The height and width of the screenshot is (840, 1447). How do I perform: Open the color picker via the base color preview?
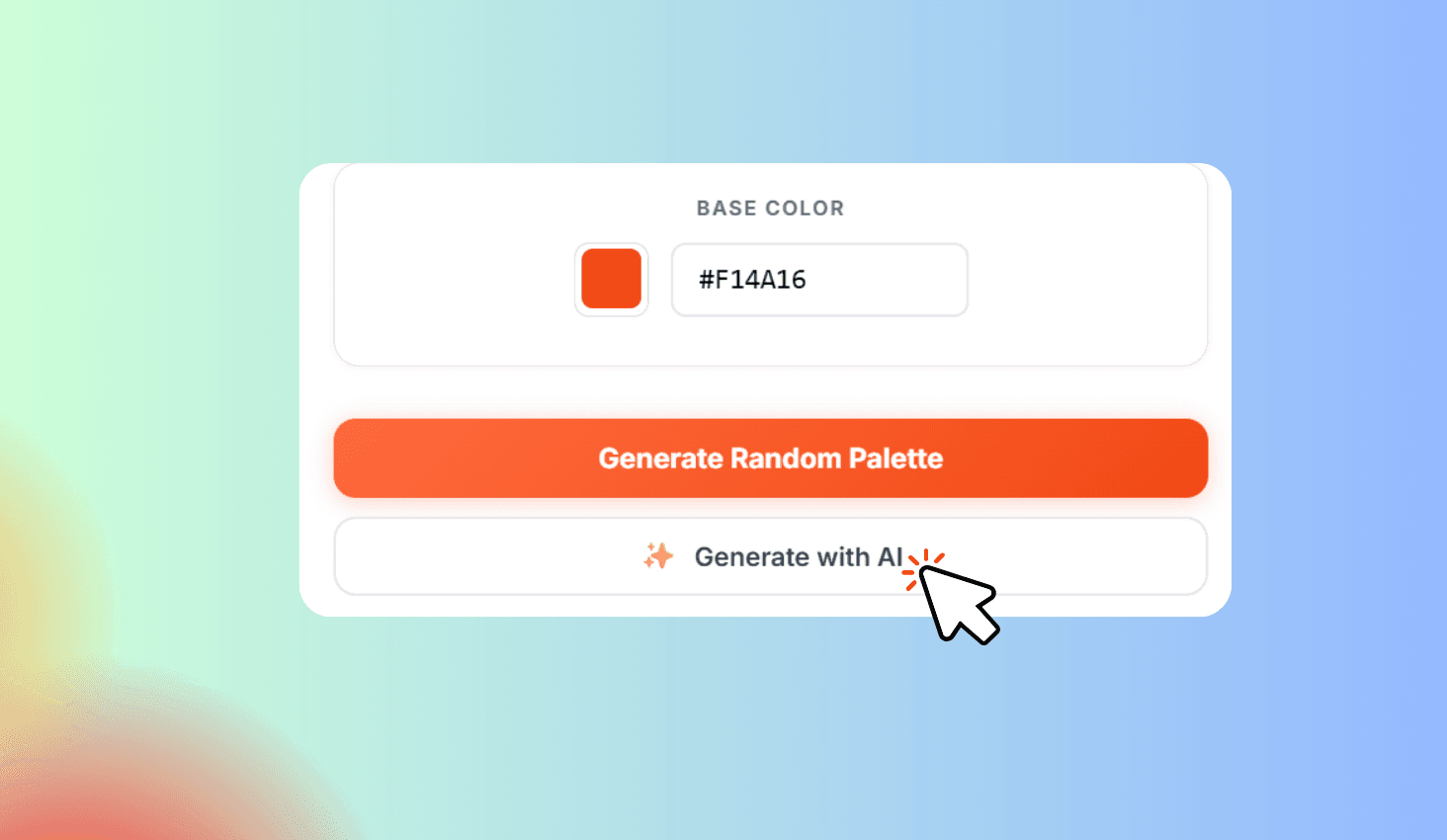click(611, 280)
